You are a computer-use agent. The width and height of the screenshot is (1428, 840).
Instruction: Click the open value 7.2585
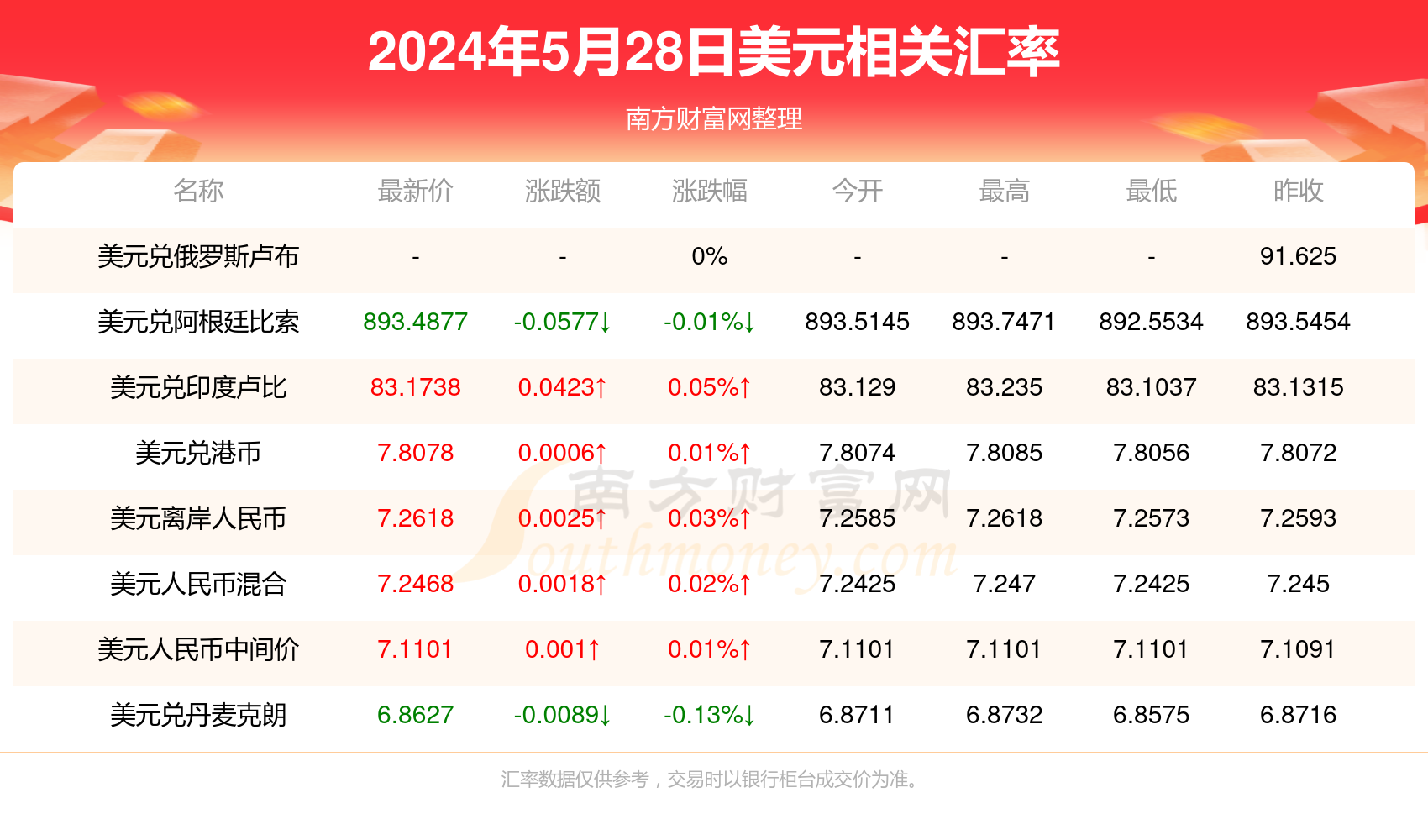click(x=857, y=518)
